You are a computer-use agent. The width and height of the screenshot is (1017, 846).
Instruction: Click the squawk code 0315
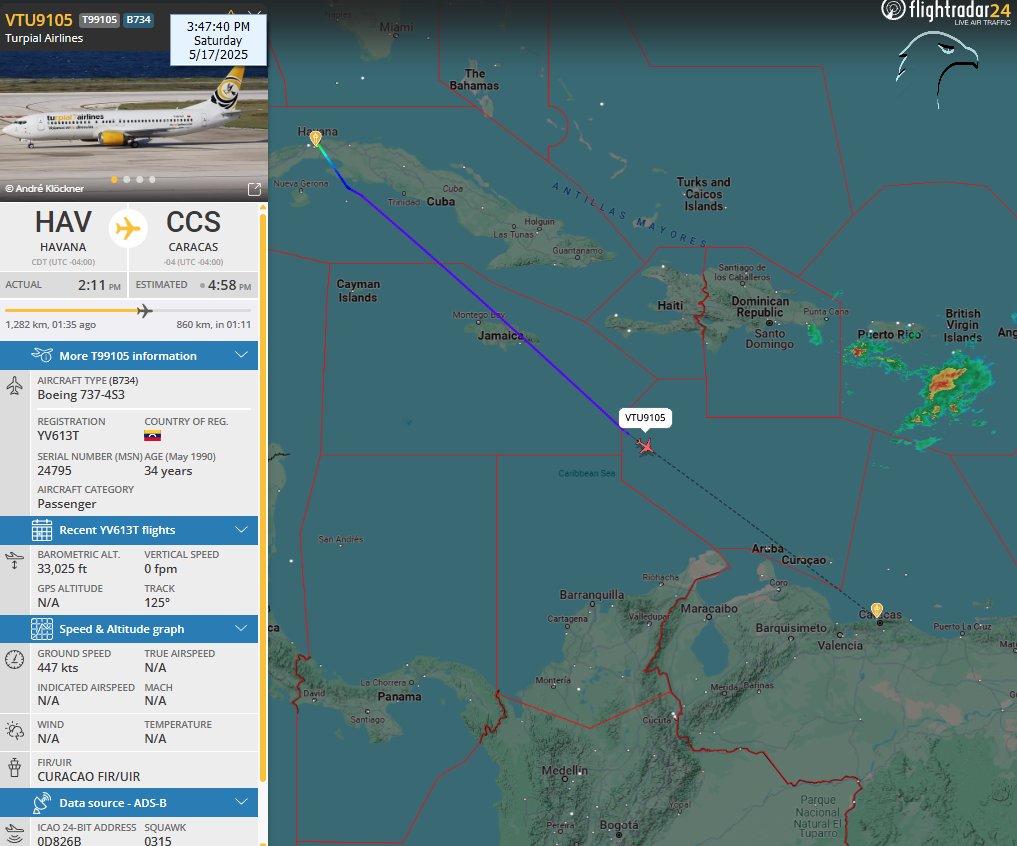click(158, 841)
